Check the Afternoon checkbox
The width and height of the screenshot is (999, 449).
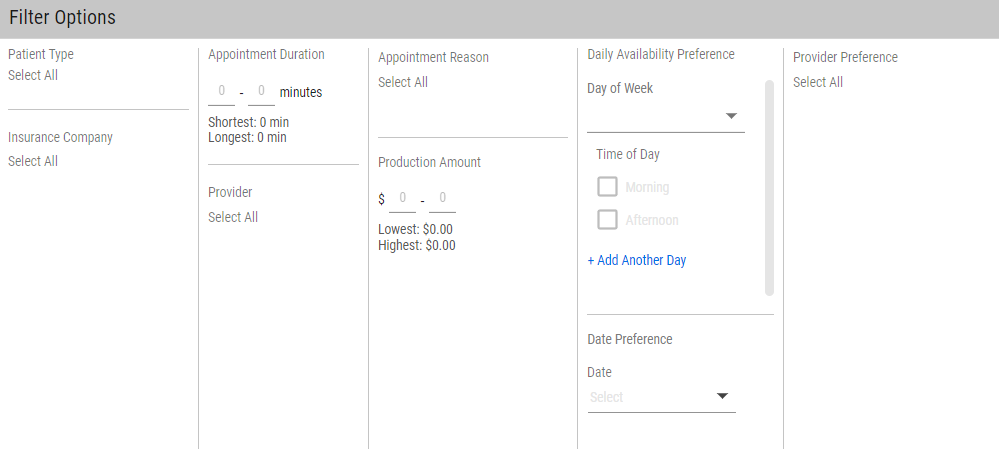(x=607, y=219)
